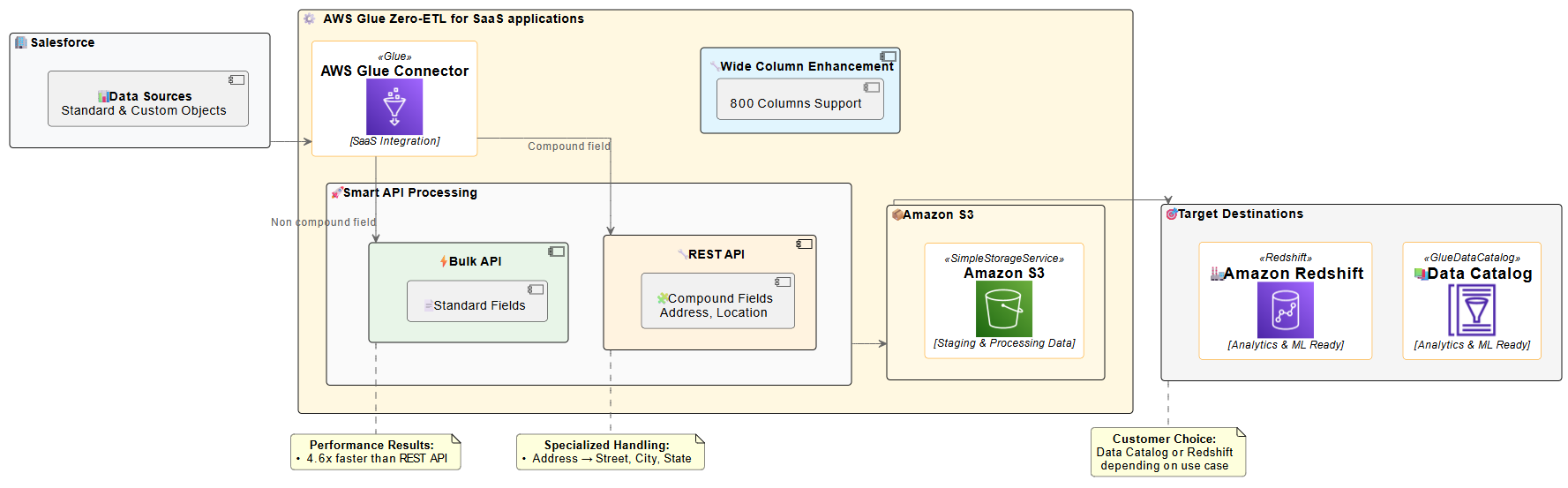This screenshot has width=1568, height=488.
Task: Click the Target Destinations title
Action: 1241,214
